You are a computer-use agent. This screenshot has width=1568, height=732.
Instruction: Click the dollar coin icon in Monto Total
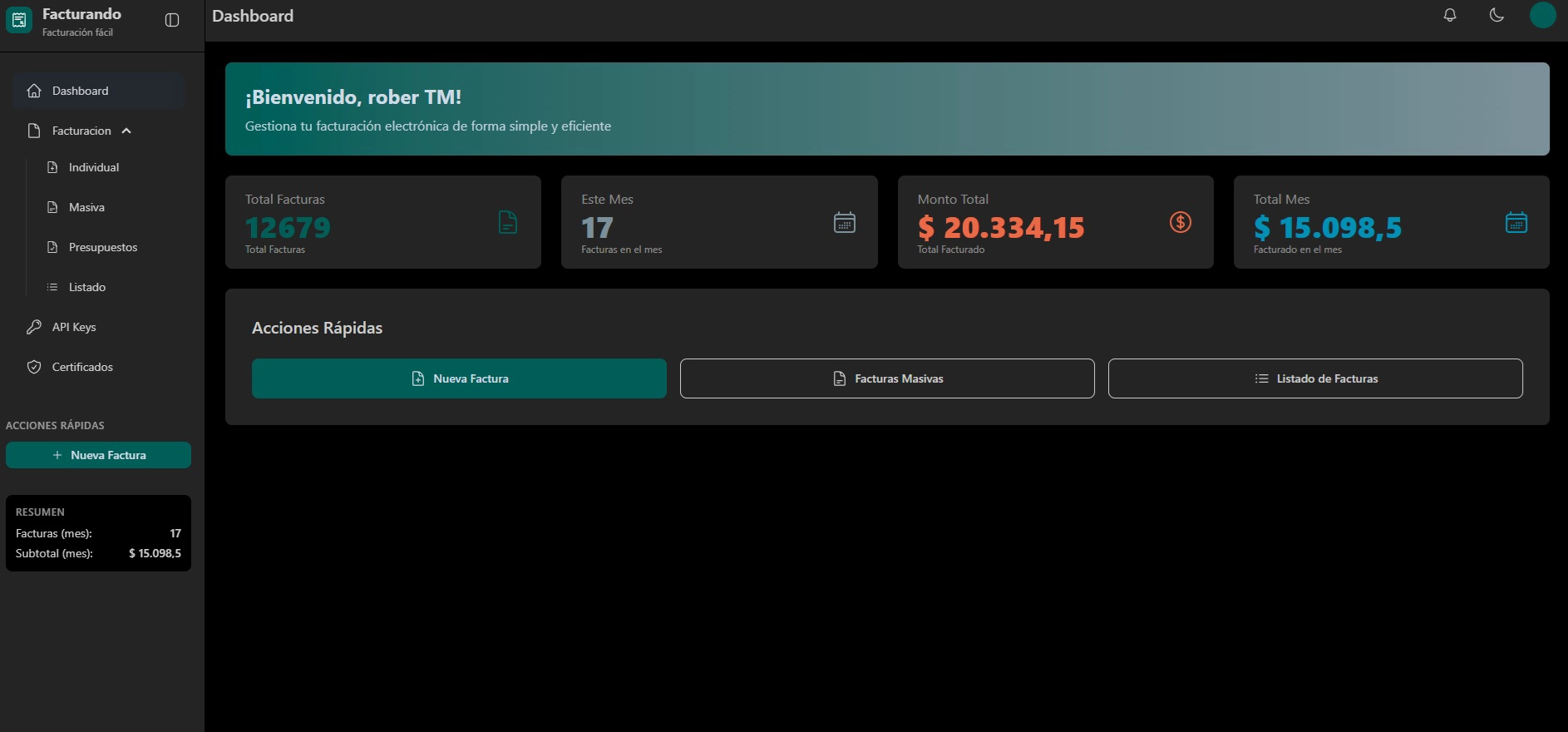click(x=1180, y=222)
